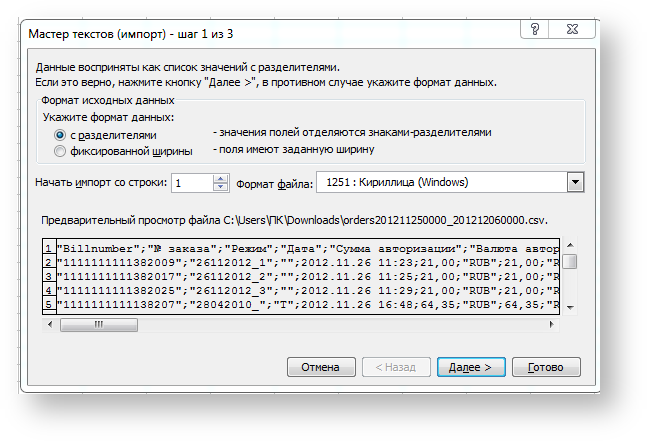Click the '1251 : Кириллица (Windows)' combo box
This screenshot has height=442, width=648.
[440, 182]
